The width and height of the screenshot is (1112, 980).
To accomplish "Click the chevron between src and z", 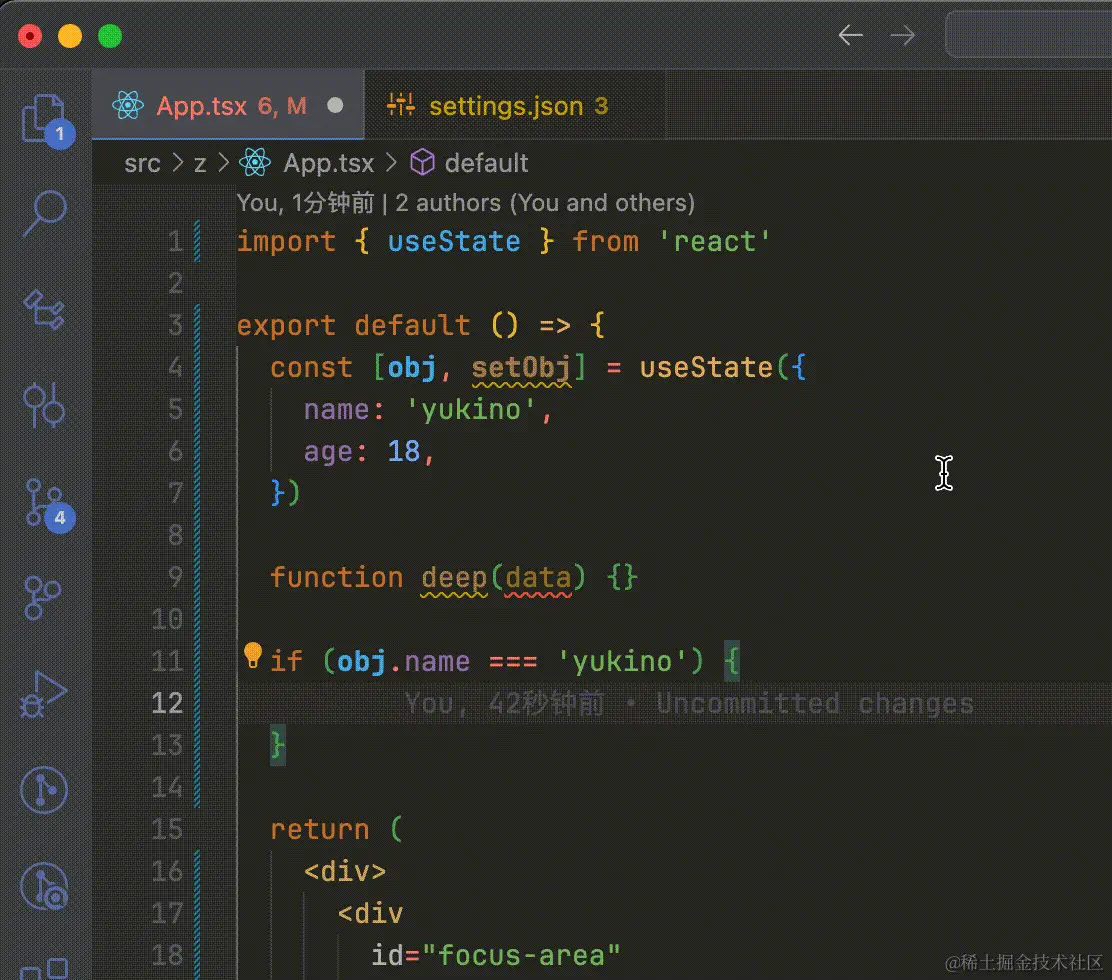I will pyautogui.click(x=178, y=163).
